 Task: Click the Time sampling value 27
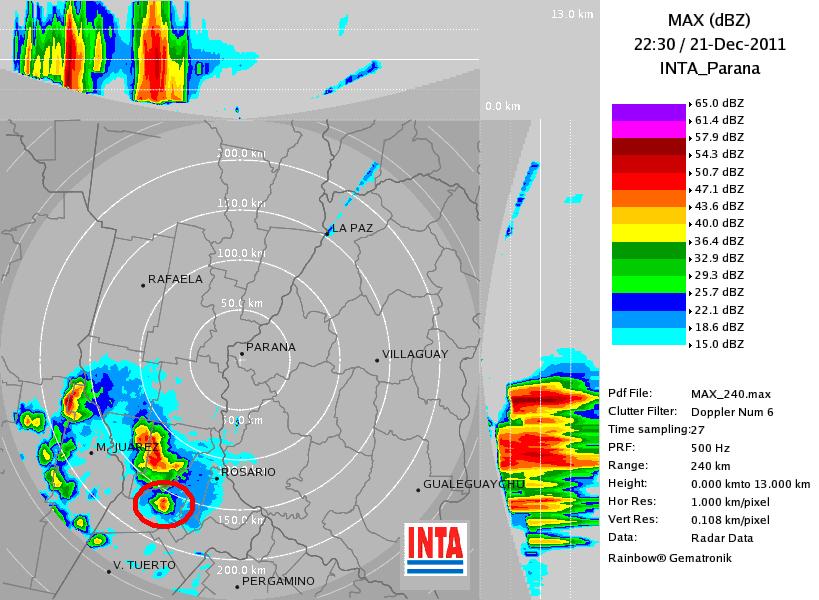(x=697, y=430)
